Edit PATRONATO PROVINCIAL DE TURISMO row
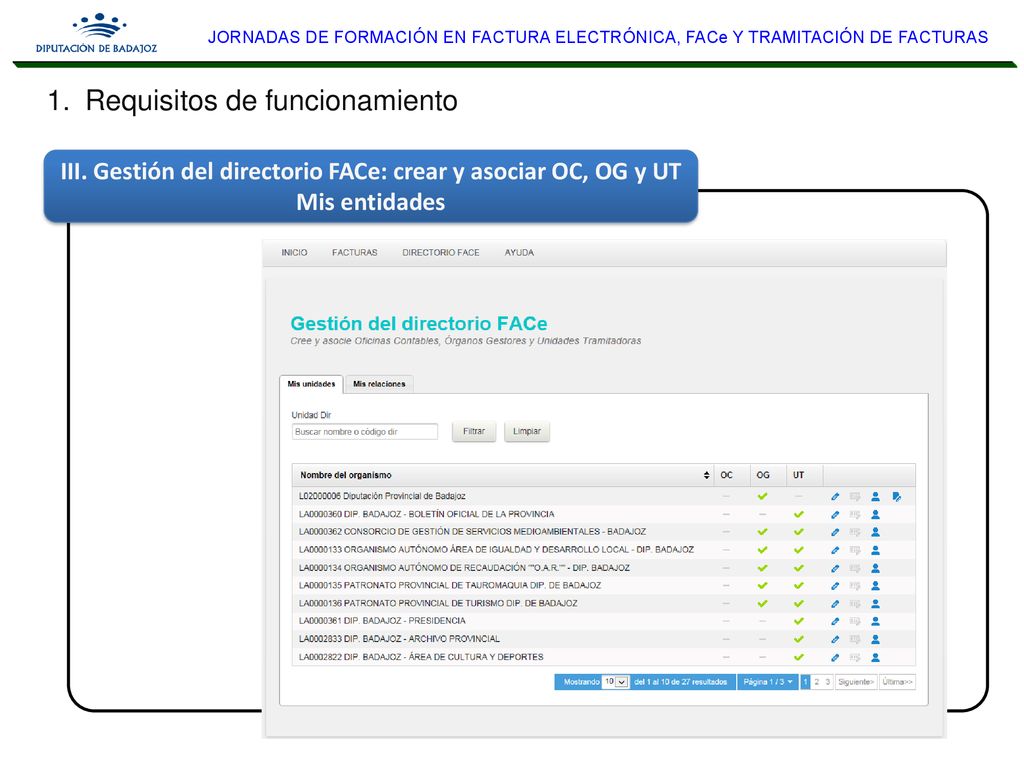 835,604
